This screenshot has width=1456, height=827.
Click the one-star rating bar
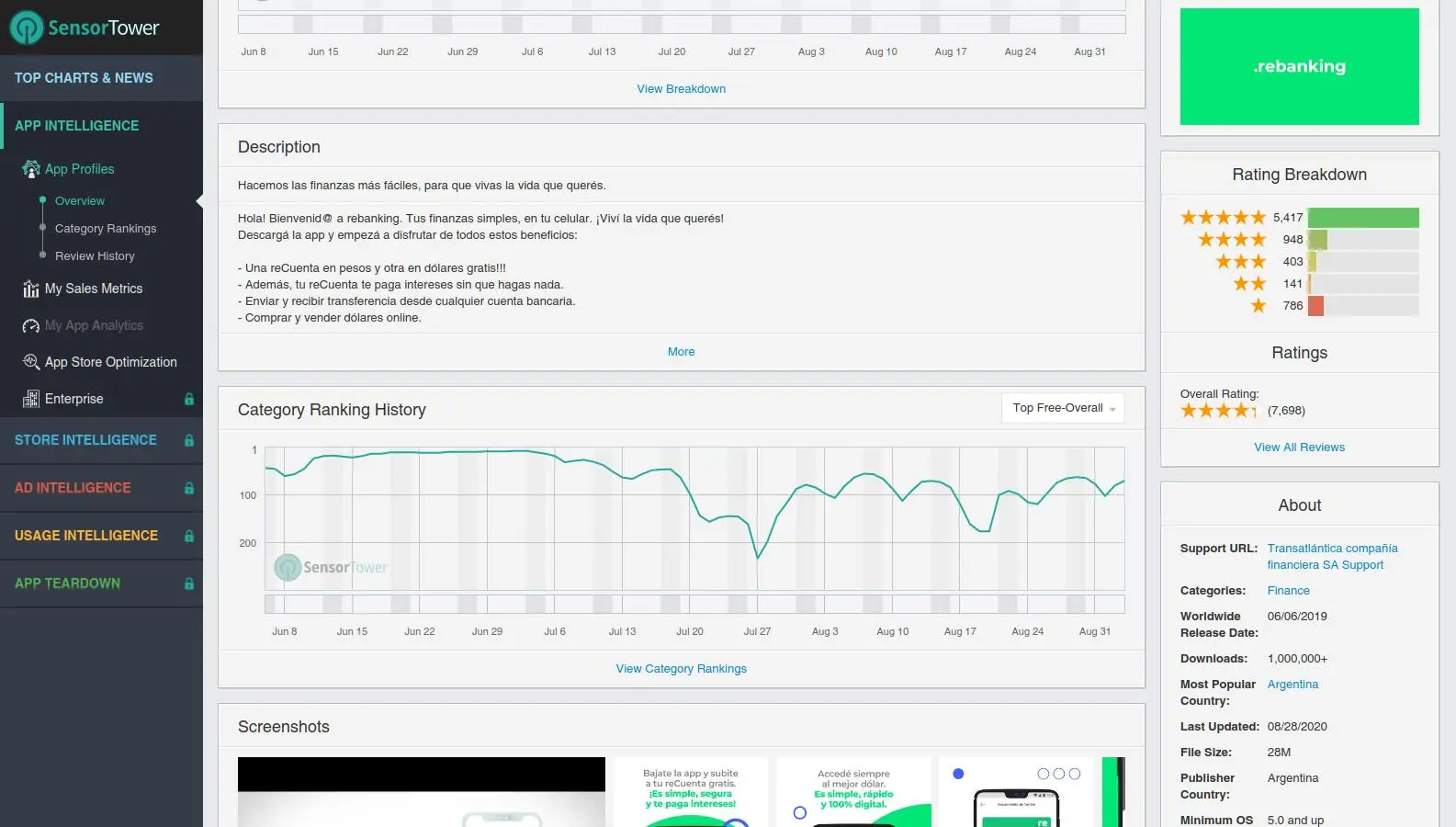(1363, 306)
